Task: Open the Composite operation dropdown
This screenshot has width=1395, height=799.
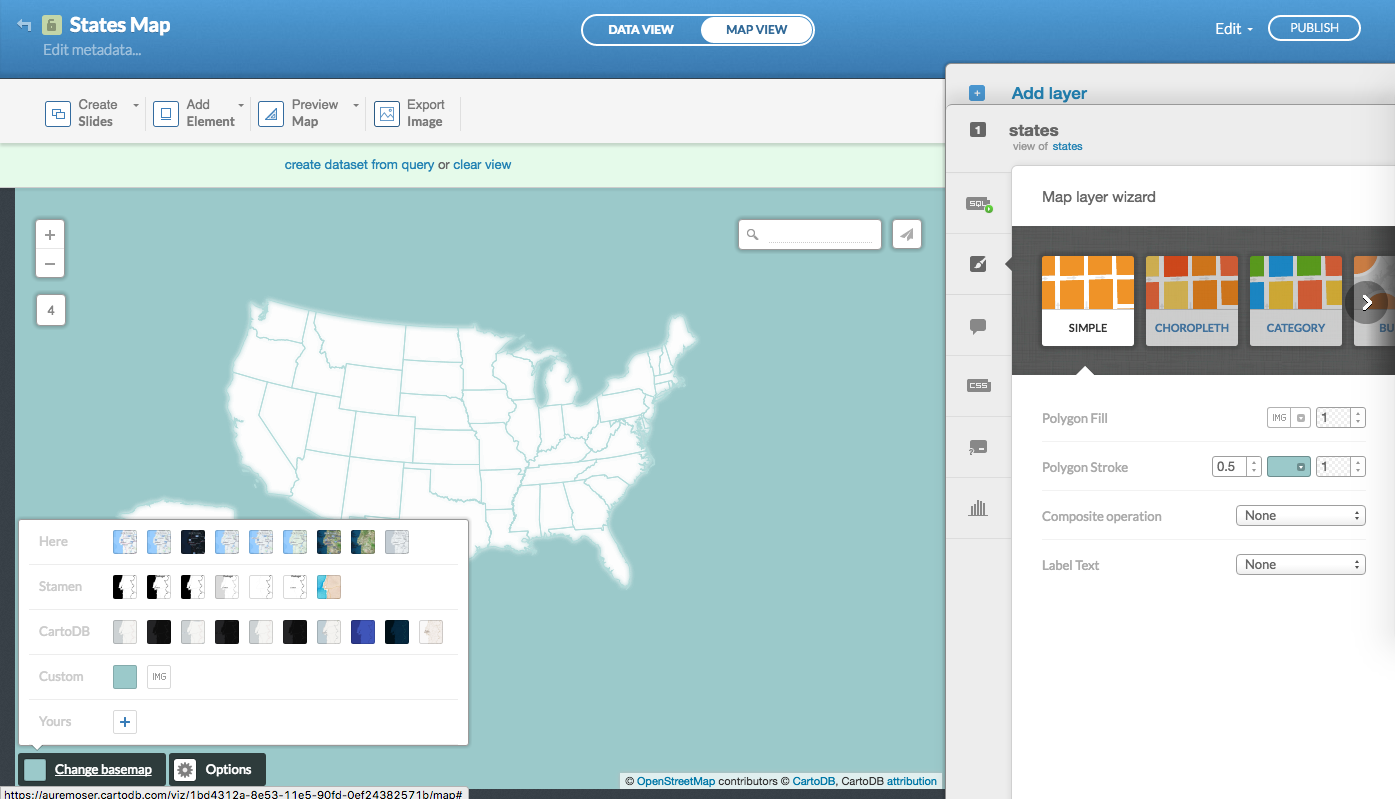Action: tap(1300, 516)
